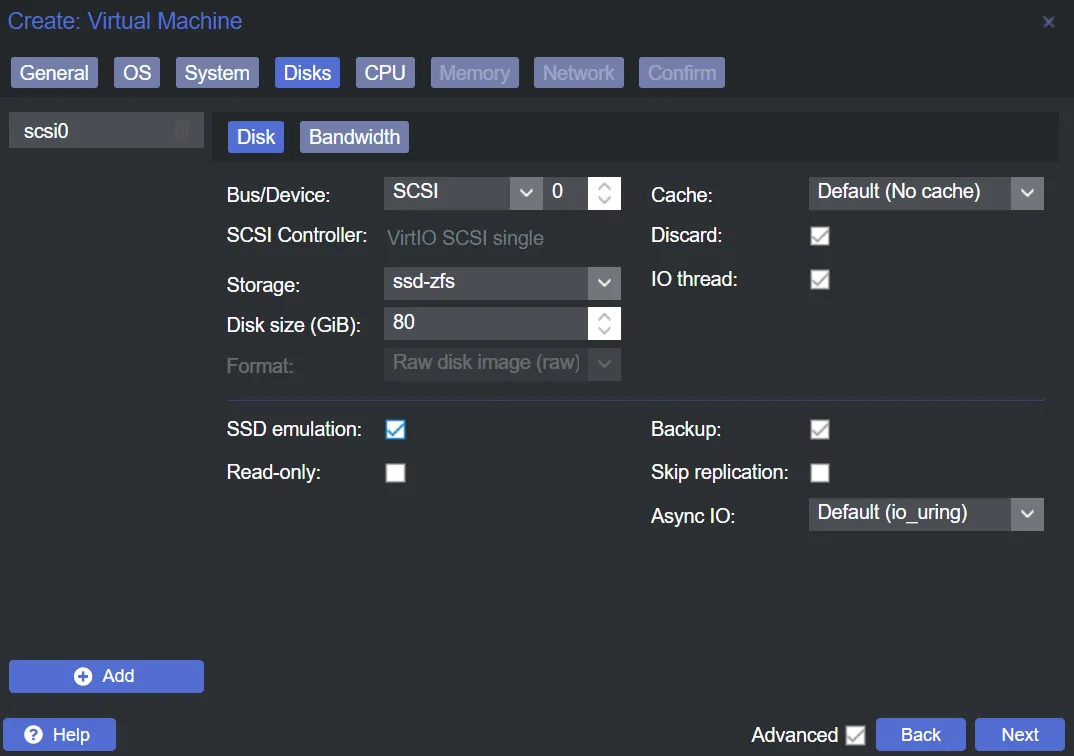Enable the Skip replication checkbox
Viewport: 1074px width, 756px height.
(x=820, y=473)
